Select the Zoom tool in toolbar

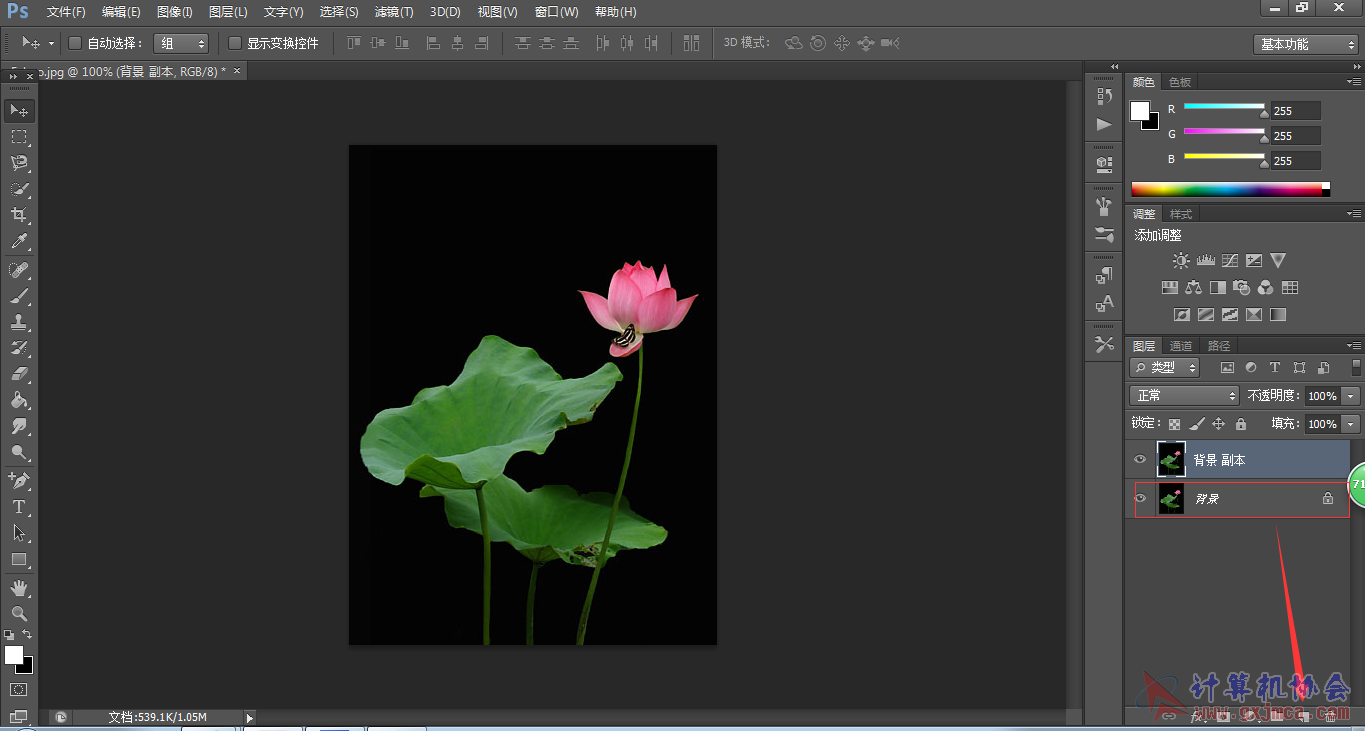[x=19, y=613]
